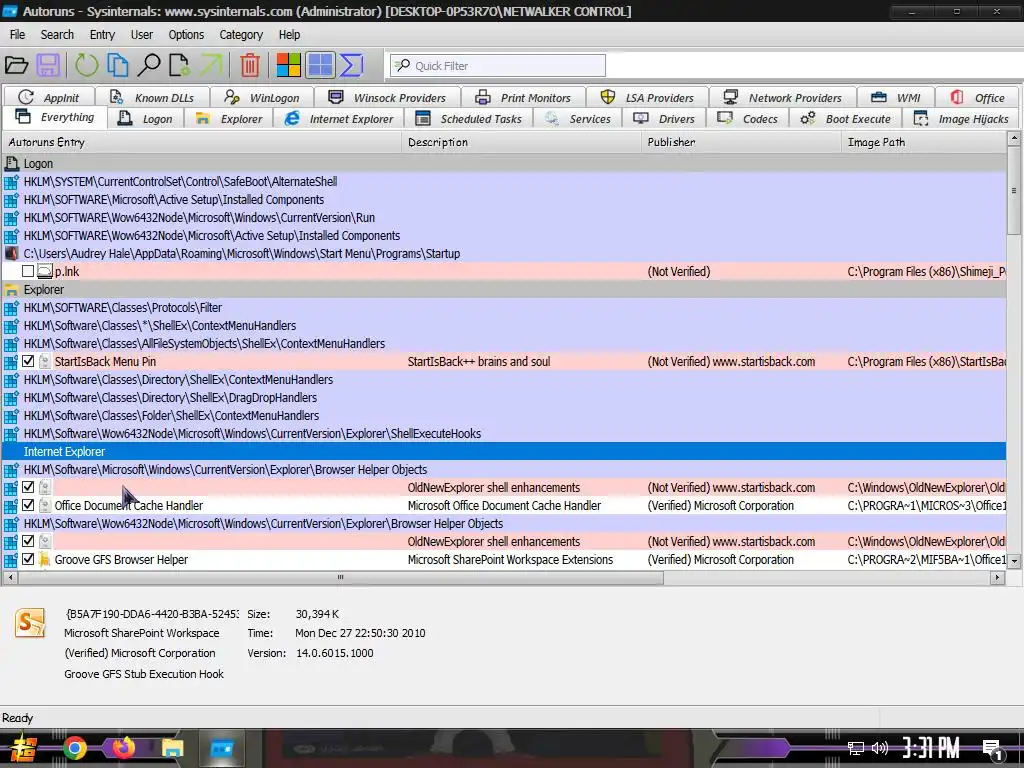
Task: Uncheck unnamed OldNewExplorer entry above Office Document Cache Handler
Action: pos(28,487)
